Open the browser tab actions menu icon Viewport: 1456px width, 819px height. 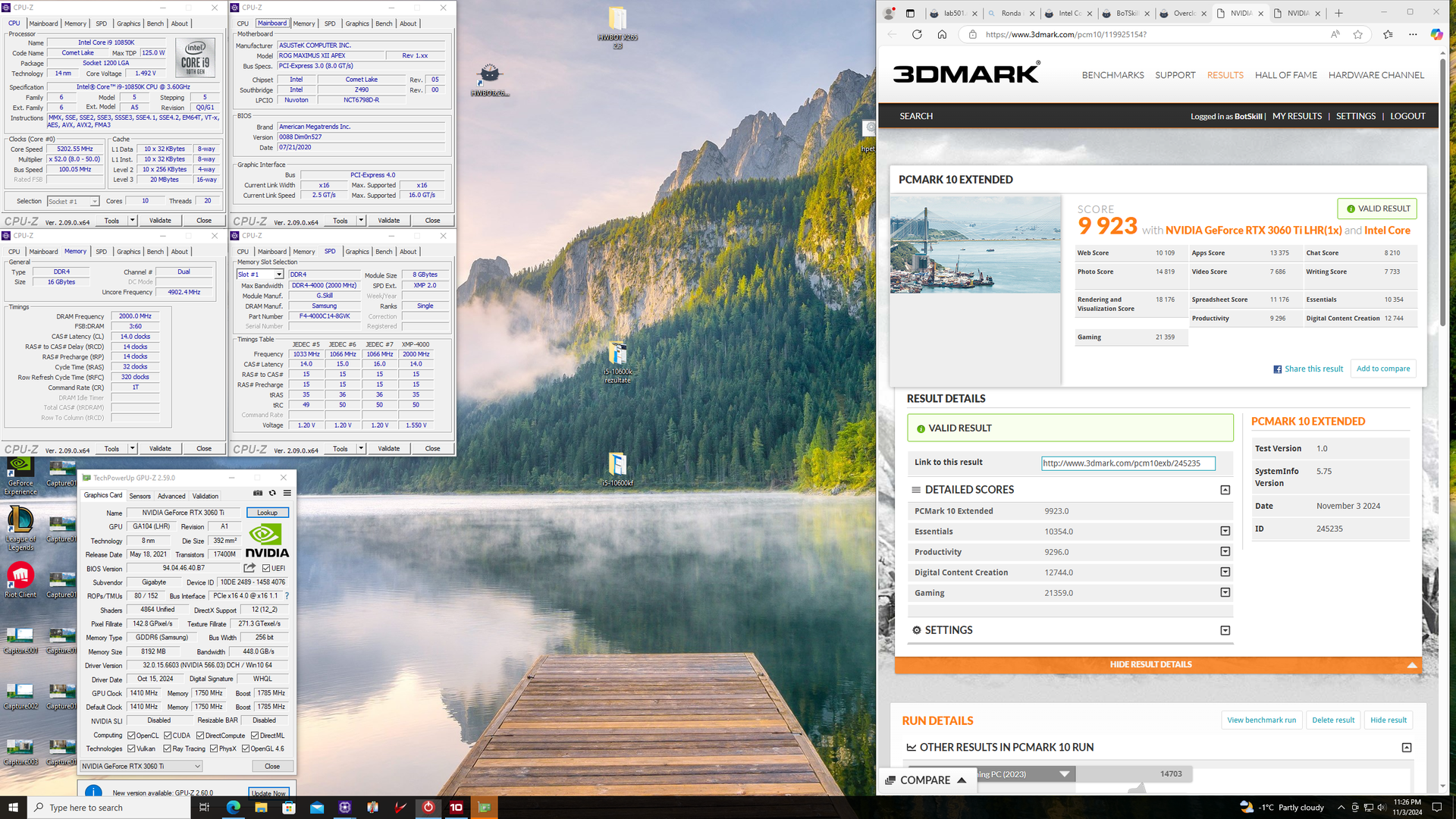click(x=910, y=13)
